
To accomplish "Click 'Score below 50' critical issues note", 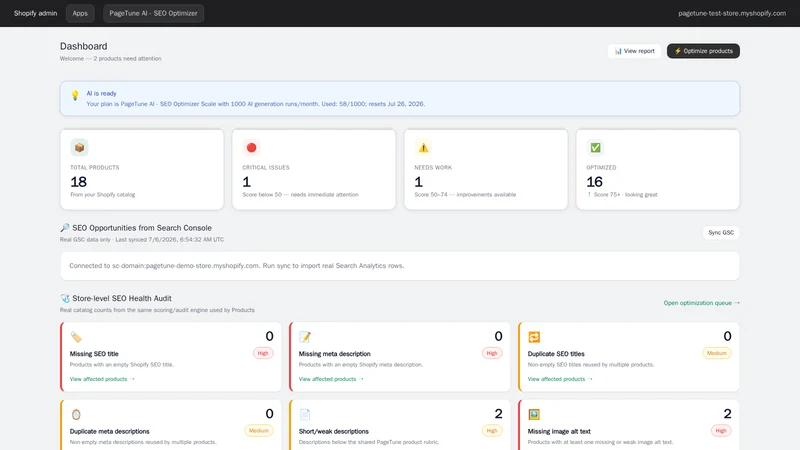I will [x=301, y=194].
